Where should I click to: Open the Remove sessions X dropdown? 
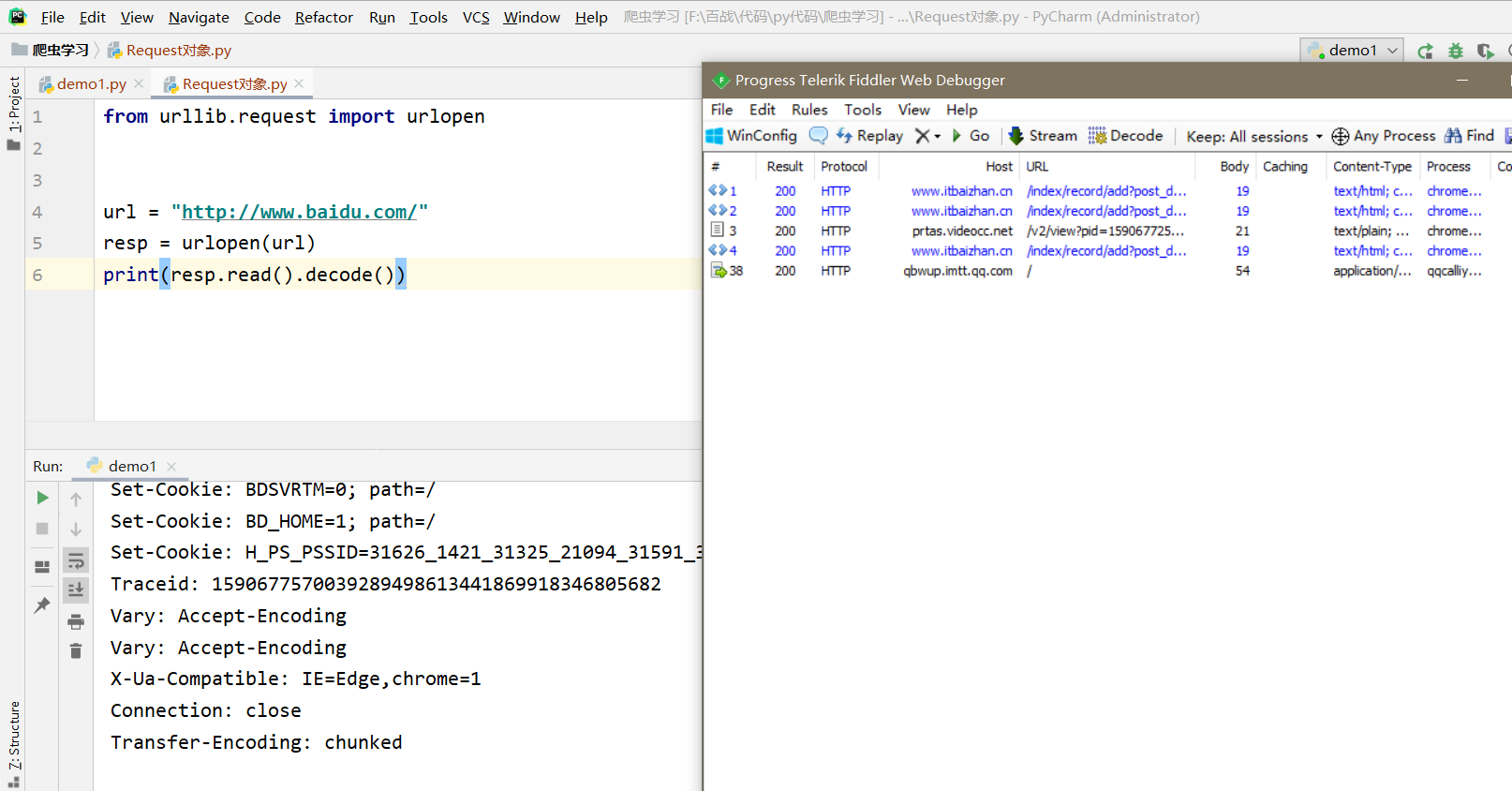(x=927, y=136)
